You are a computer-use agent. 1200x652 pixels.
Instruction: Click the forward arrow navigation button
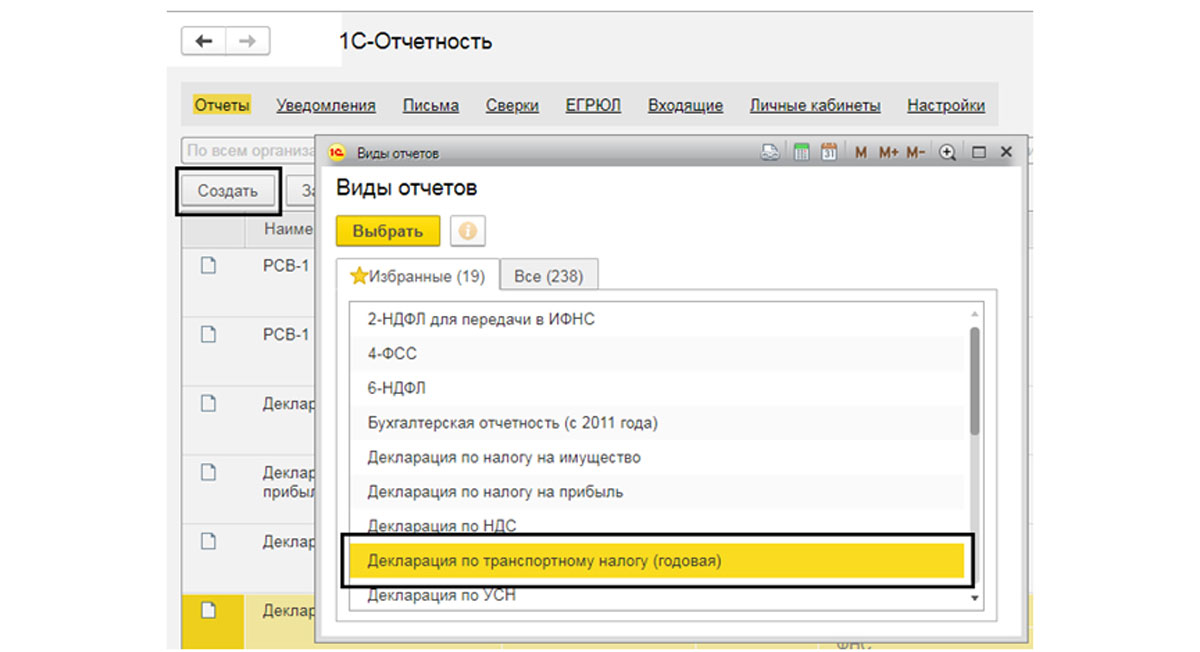[x=248, y=41]
